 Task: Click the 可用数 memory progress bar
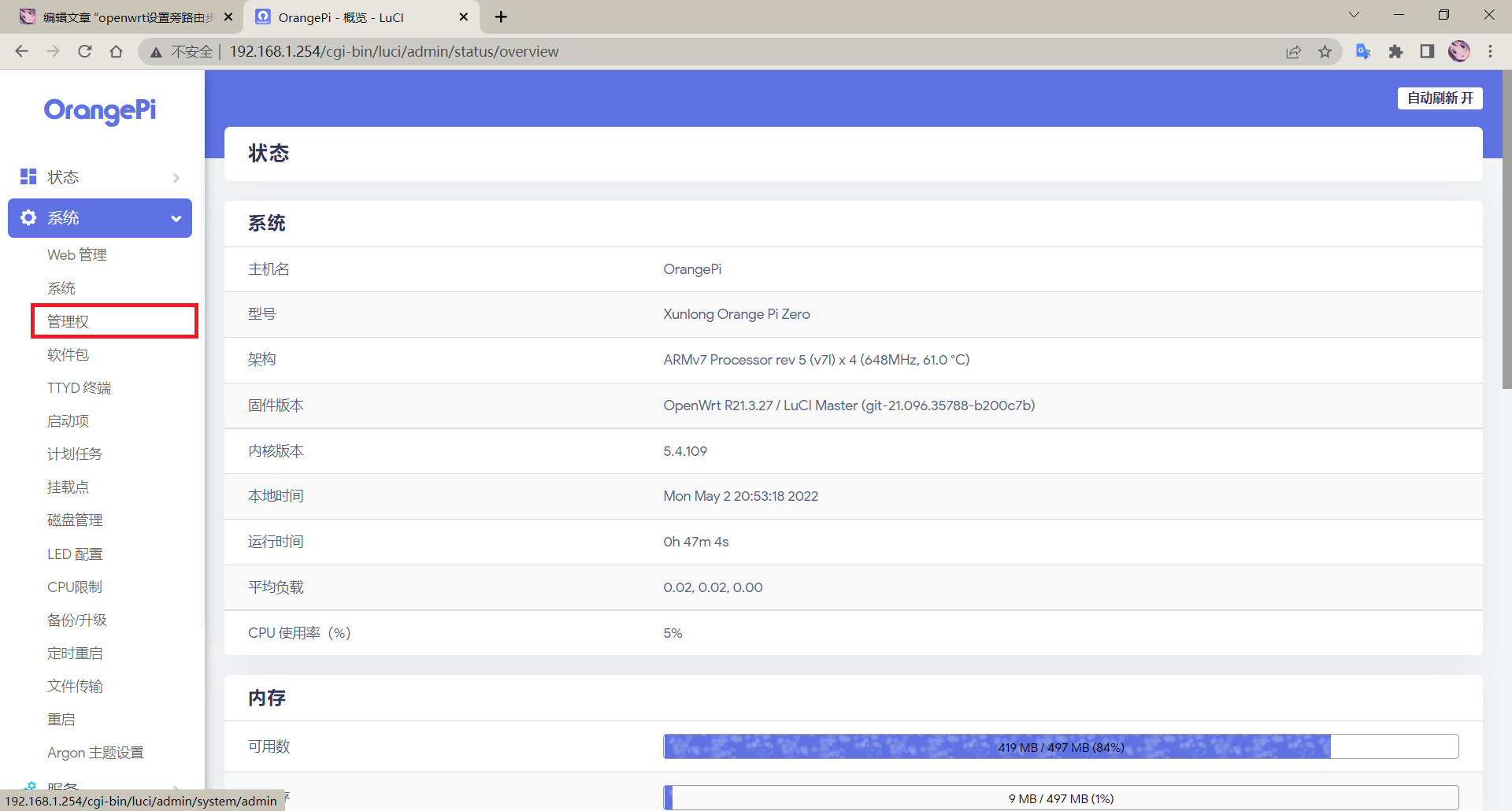tap(1060, 746)
